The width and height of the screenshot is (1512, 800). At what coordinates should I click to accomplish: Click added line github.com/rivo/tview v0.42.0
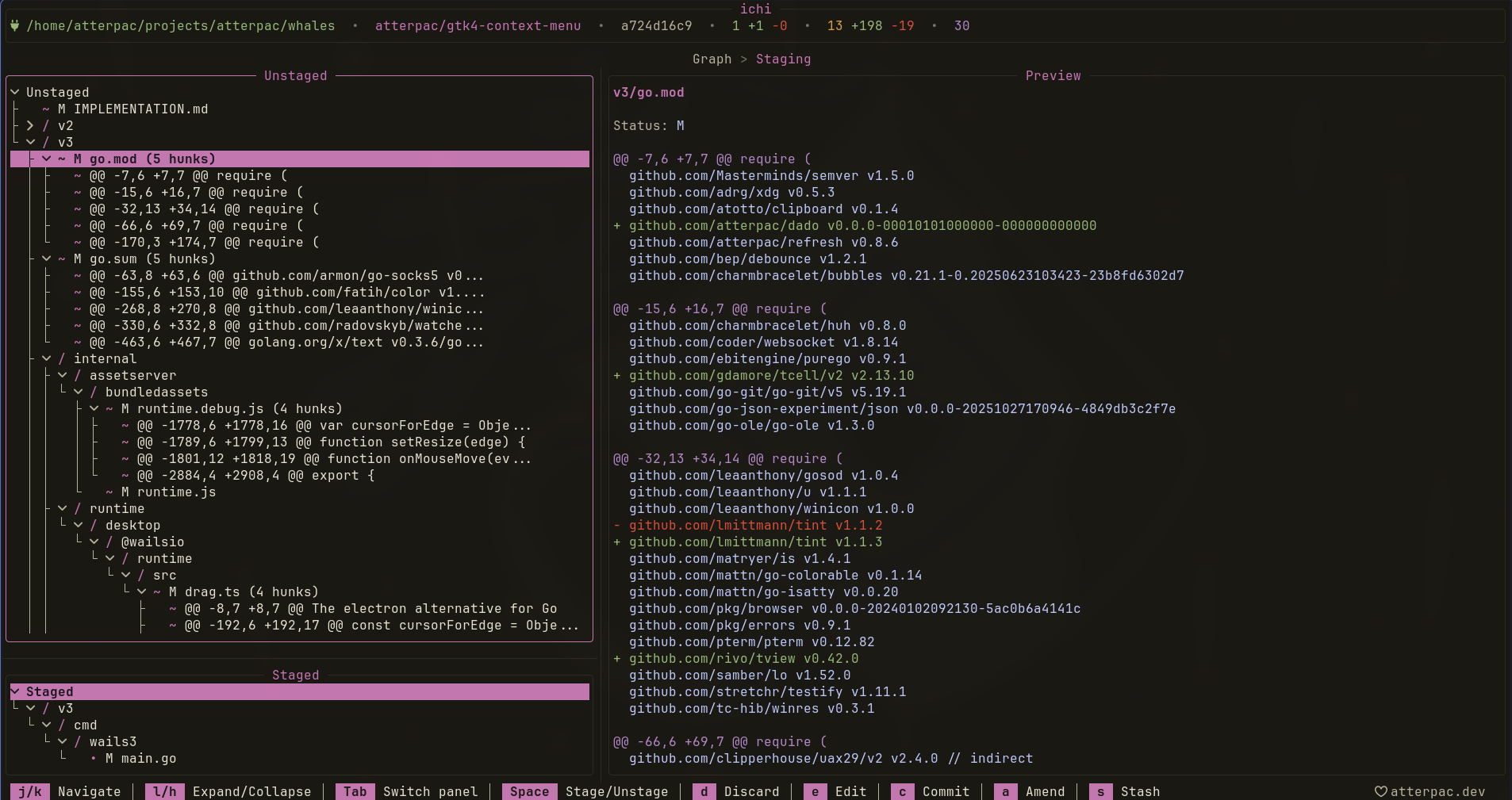pyautogui.click(x=735, y=658)
